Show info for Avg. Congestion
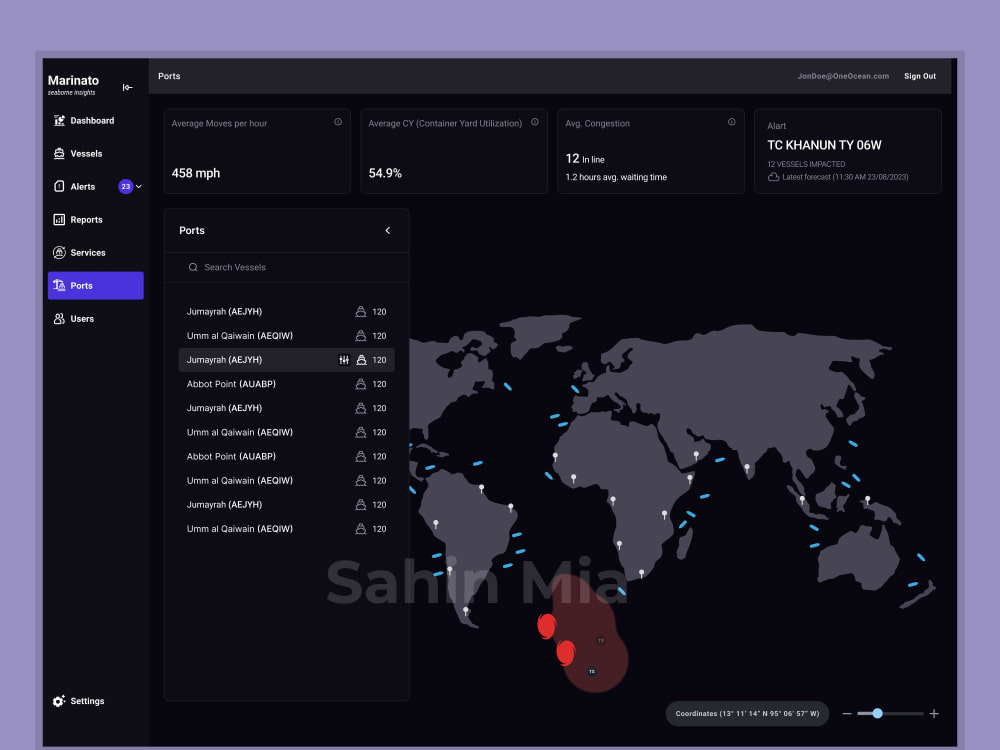Viewport: 1000px width, 750px height. [x=732, y=122]
